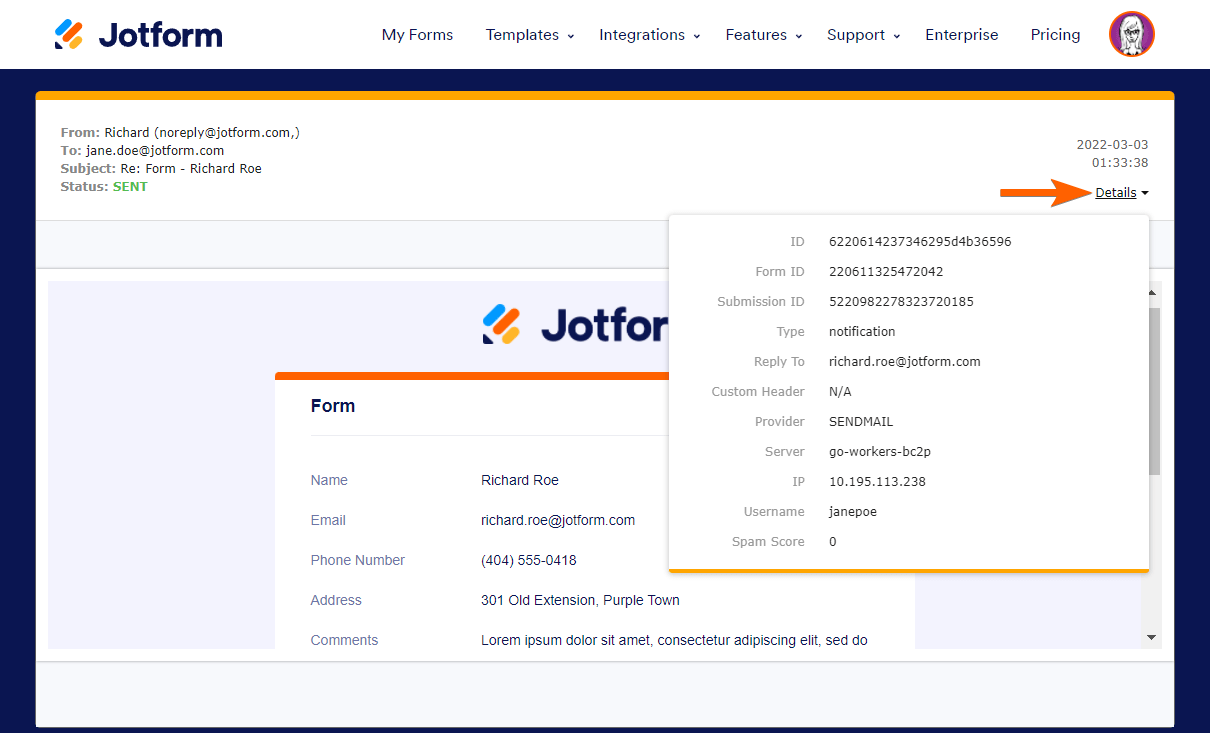
Task: Select the SENT status text
Action: tap(130, 187)
